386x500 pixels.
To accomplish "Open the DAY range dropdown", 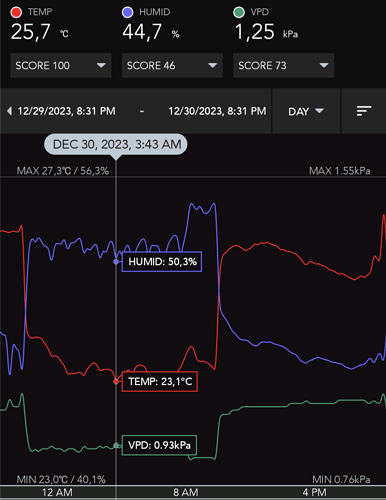I will click(x=306, y=111).
